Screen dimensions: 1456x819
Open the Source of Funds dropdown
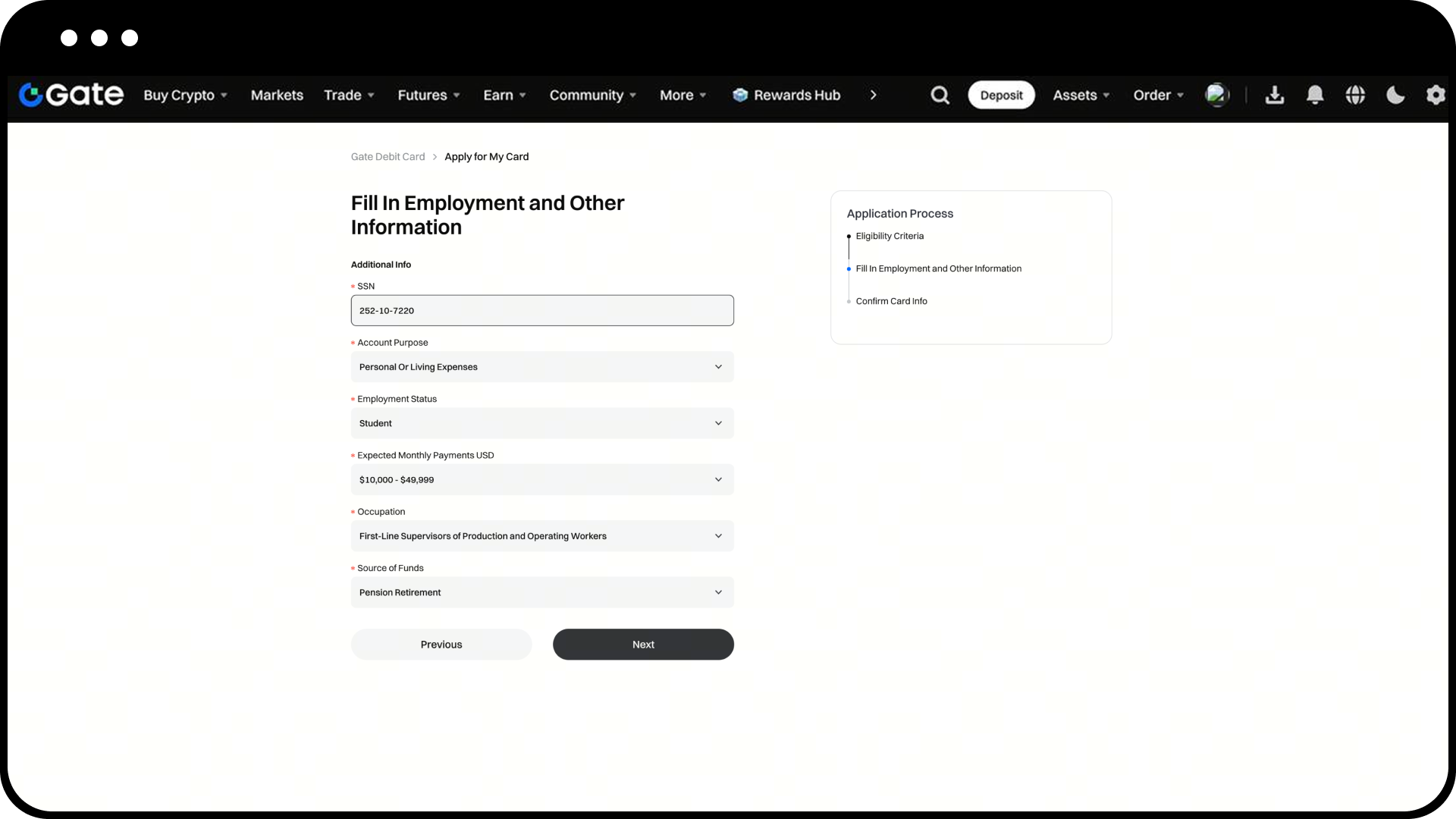coord(542,592)
